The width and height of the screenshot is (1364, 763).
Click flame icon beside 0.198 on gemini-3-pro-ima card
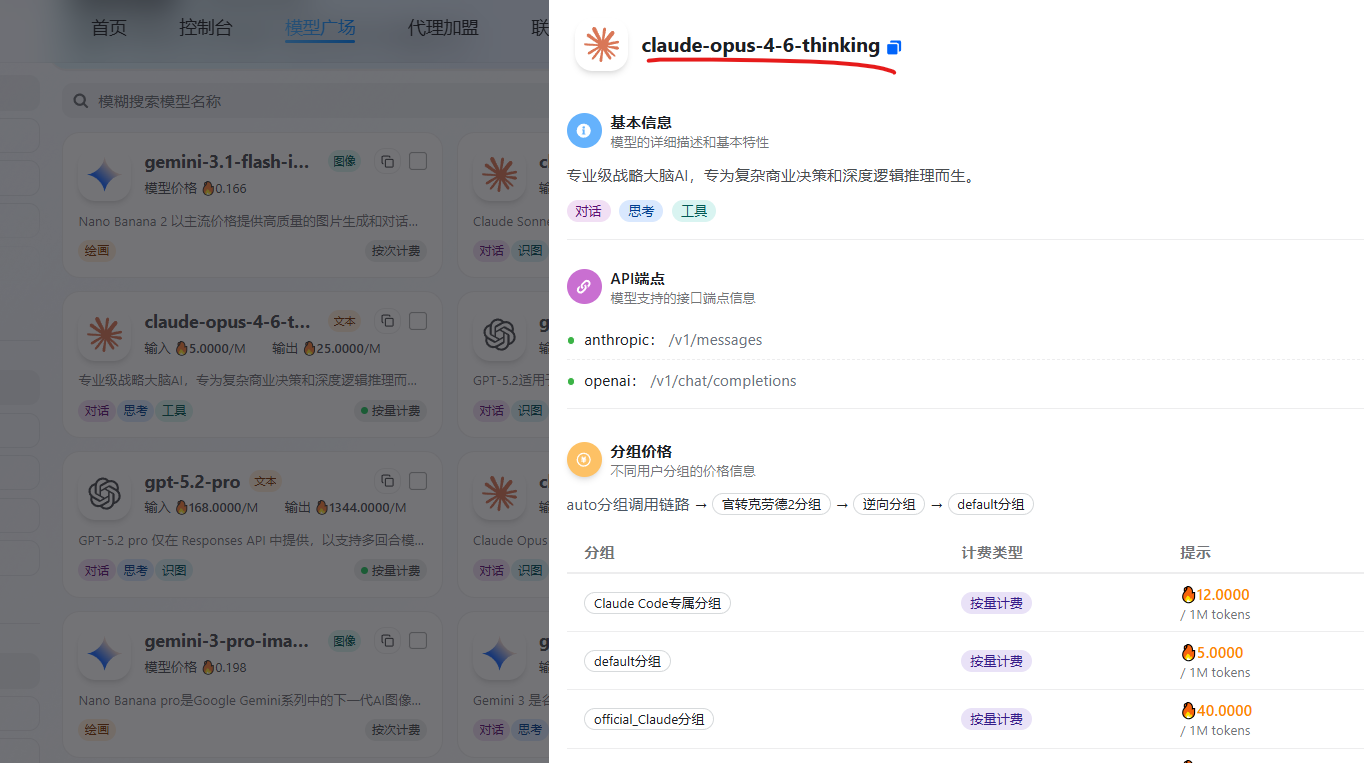pyautogui.click(x=208, y=667)
